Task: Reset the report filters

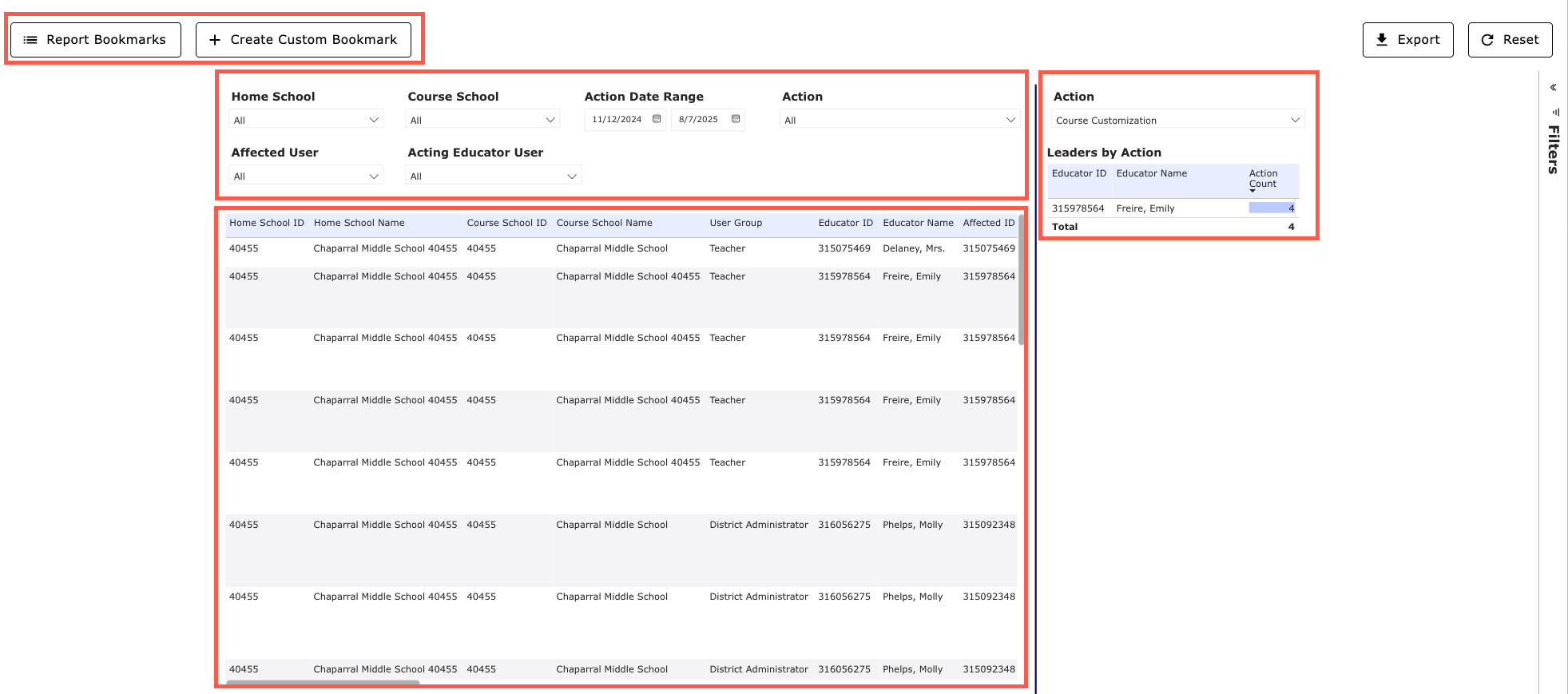Action: tap(1510, 40)
